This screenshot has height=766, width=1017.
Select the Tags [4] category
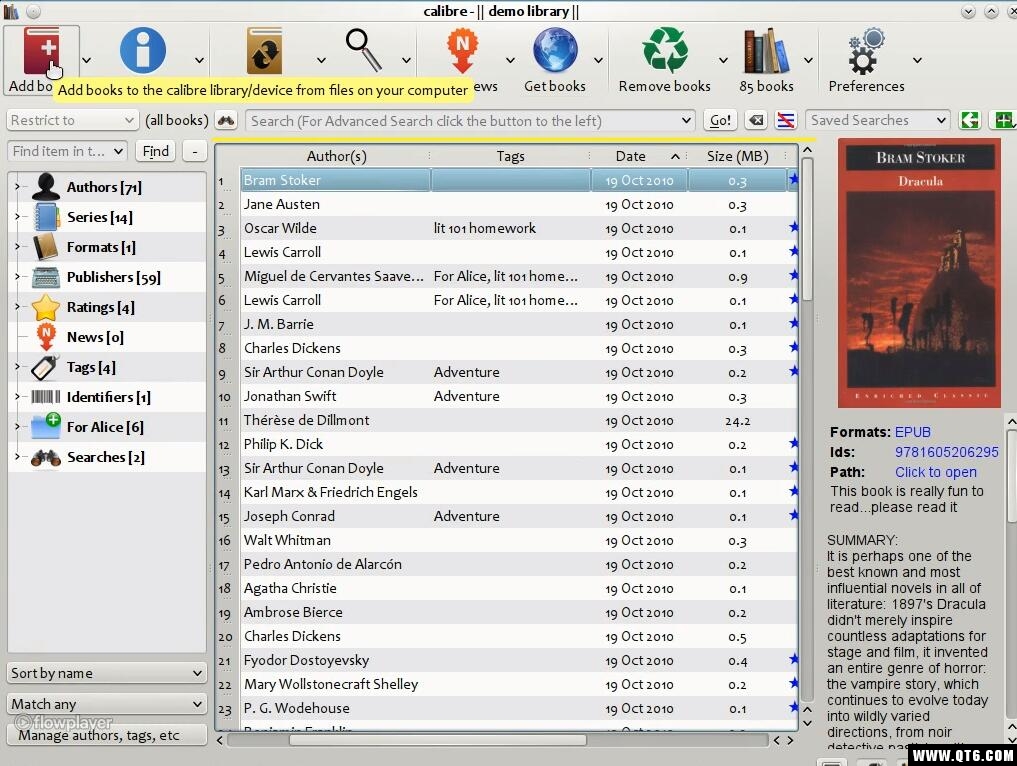click(x=91, y=368)
